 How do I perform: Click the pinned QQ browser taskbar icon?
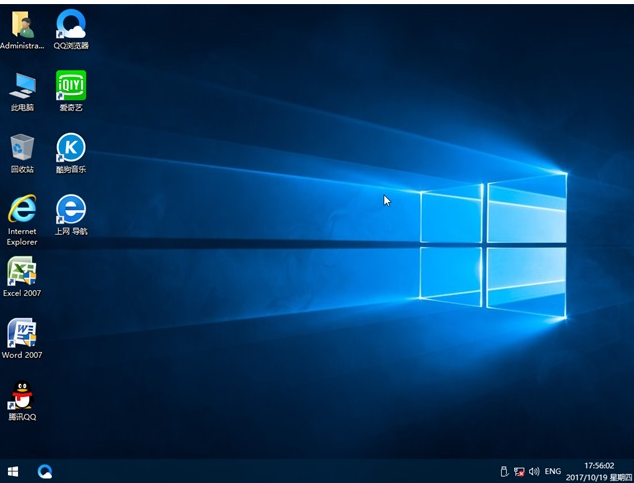[x=45, y=470]
